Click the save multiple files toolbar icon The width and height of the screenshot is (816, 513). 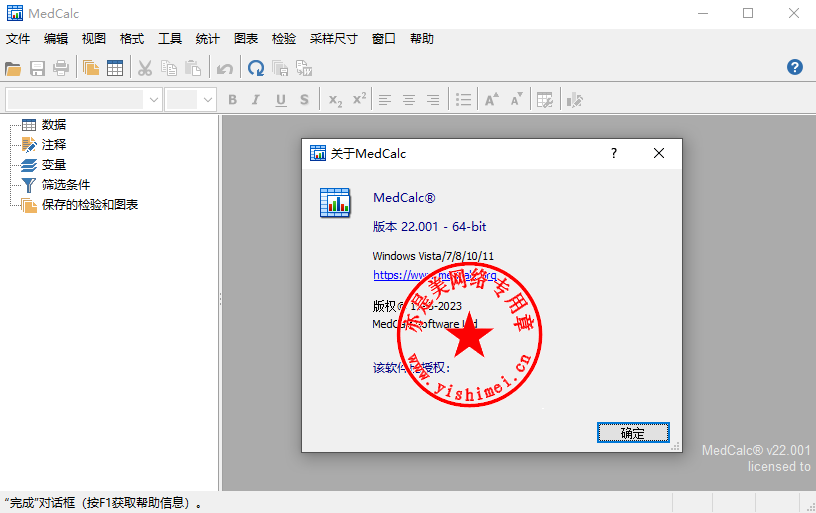280,68
